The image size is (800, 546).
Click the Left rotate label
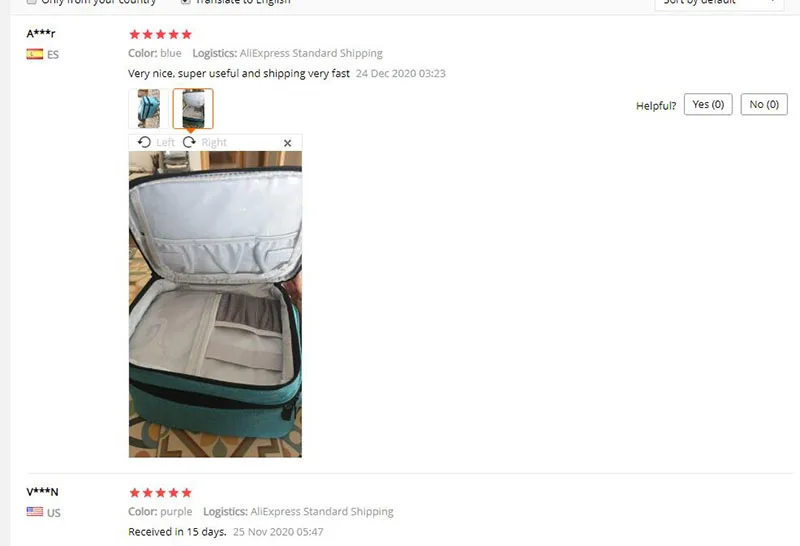[x=165, y=142]
